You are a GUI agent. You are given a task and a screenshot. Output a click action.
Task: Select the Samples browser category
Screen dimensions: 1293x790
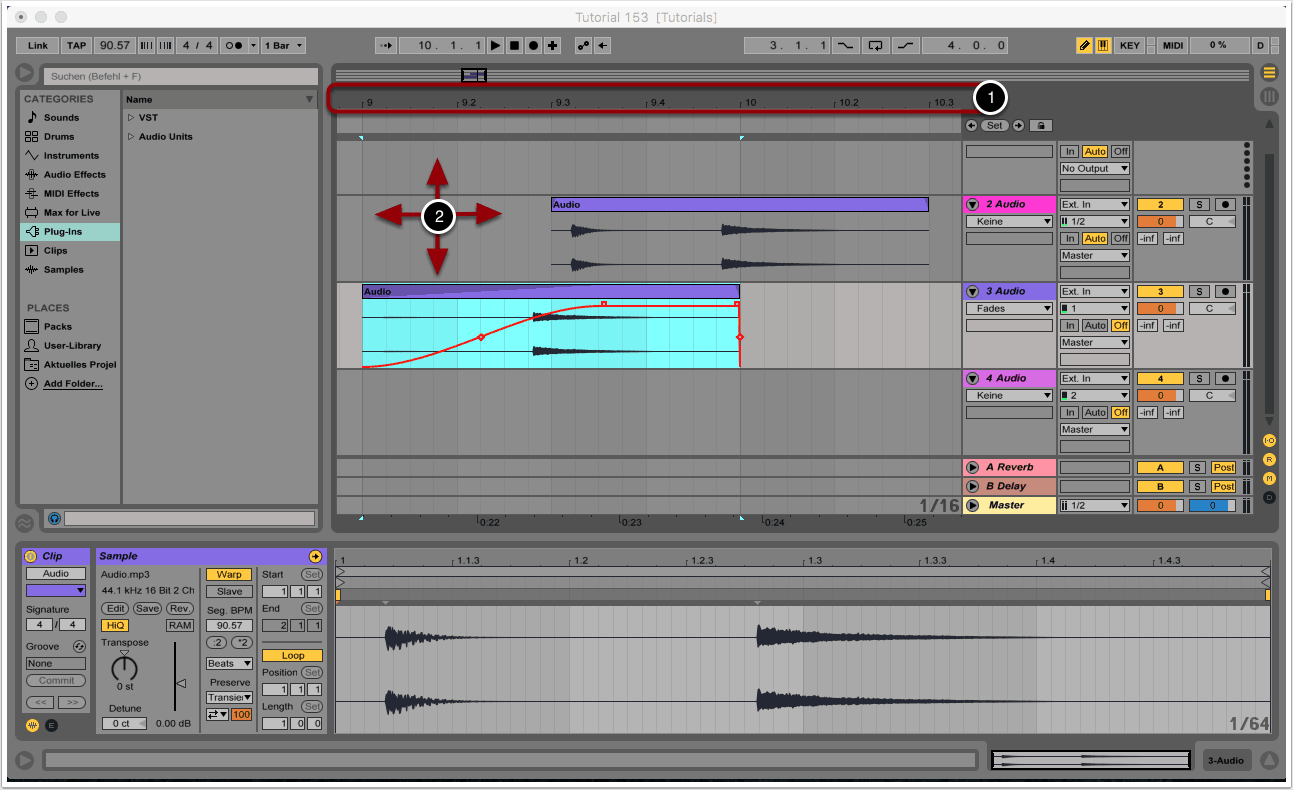point(63,270)
